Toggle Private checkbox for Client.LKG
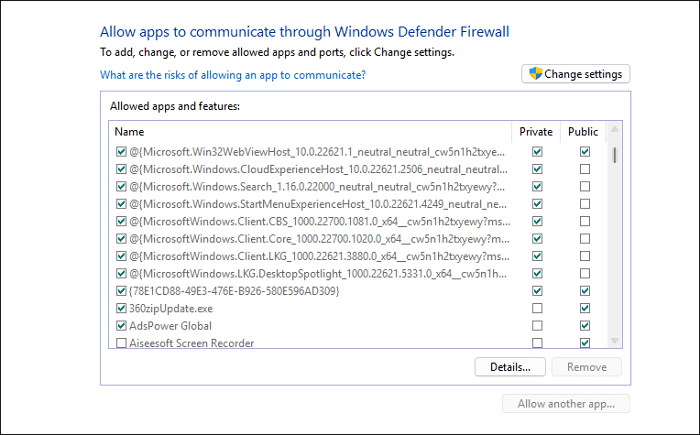The image size is (700, 435). tap(537, 256)
